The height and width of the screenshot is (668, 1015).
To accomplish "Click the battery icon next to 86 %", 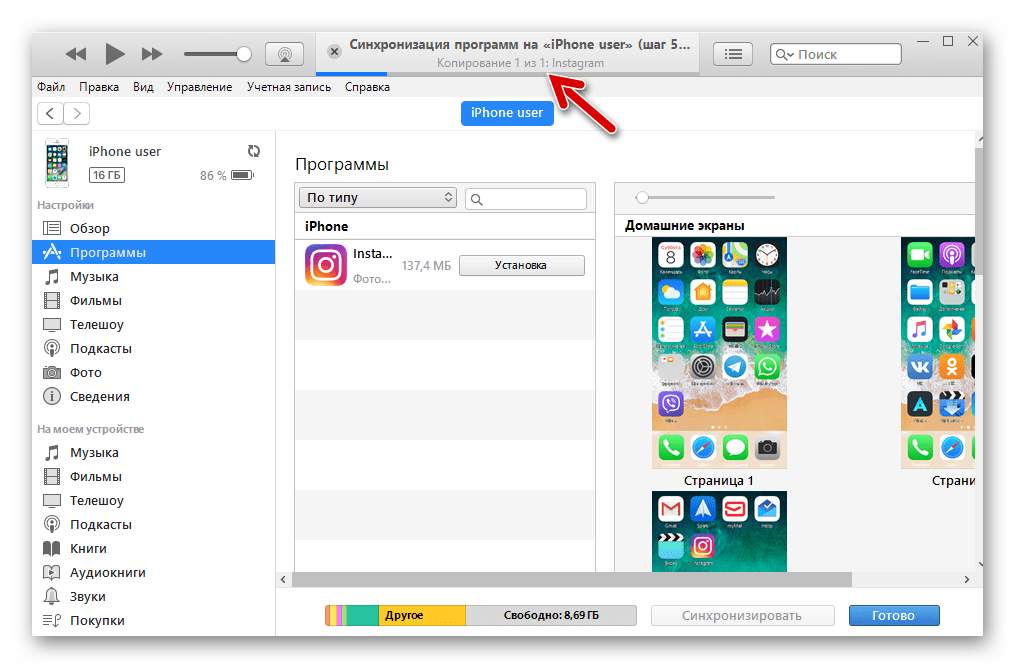I will [x=243, y=175].
